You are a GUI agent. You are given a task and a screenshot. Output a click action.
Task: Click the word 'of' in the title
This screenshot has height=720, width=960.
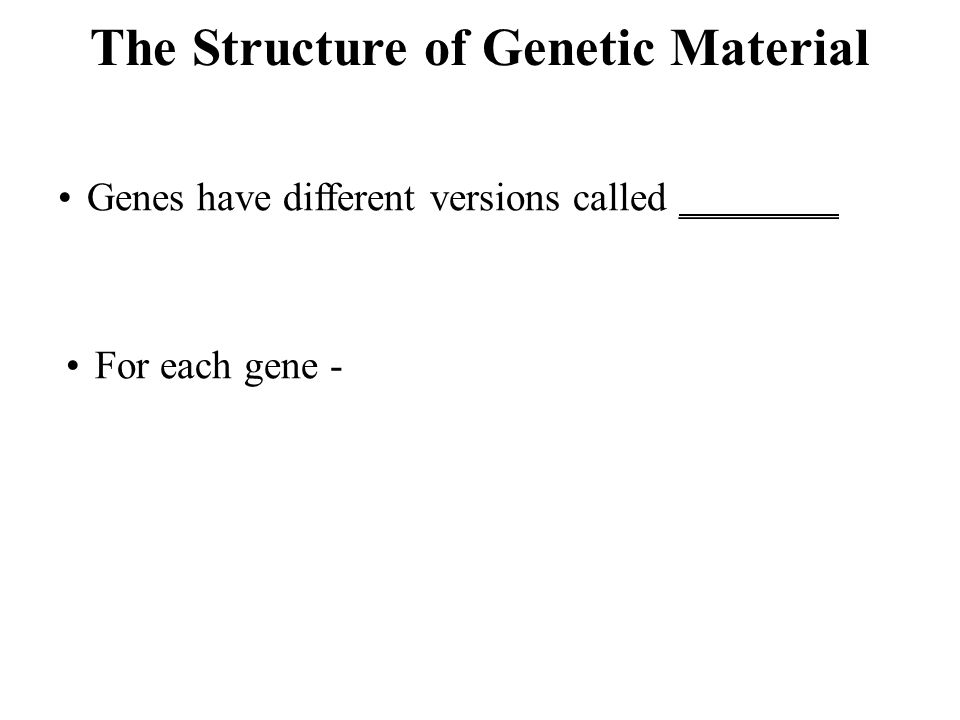pos(445,48)
